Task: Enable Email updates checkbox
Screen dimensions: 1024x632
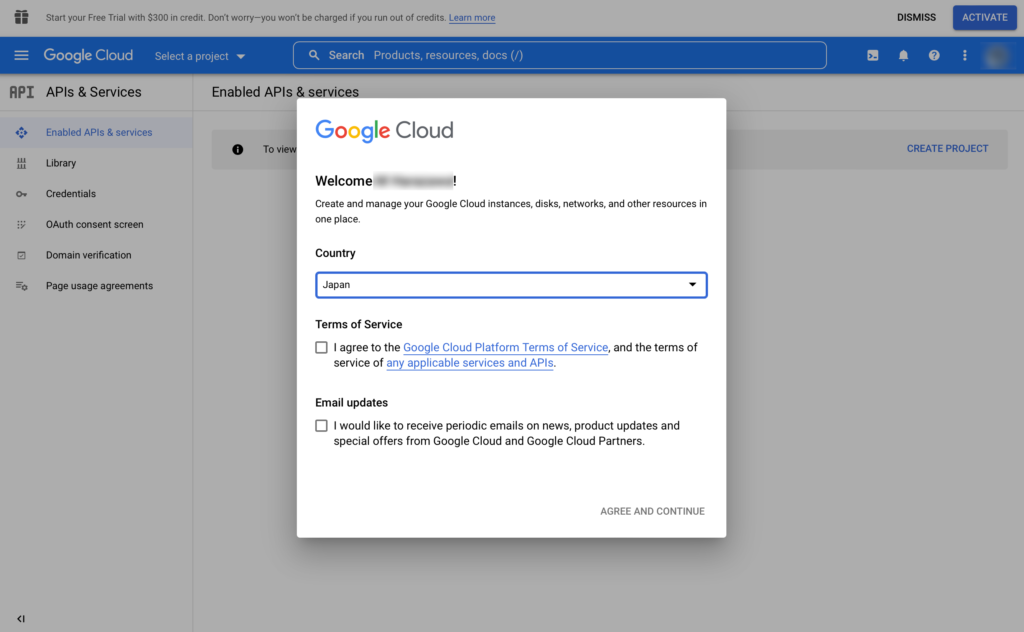Action: click(321, 426)
